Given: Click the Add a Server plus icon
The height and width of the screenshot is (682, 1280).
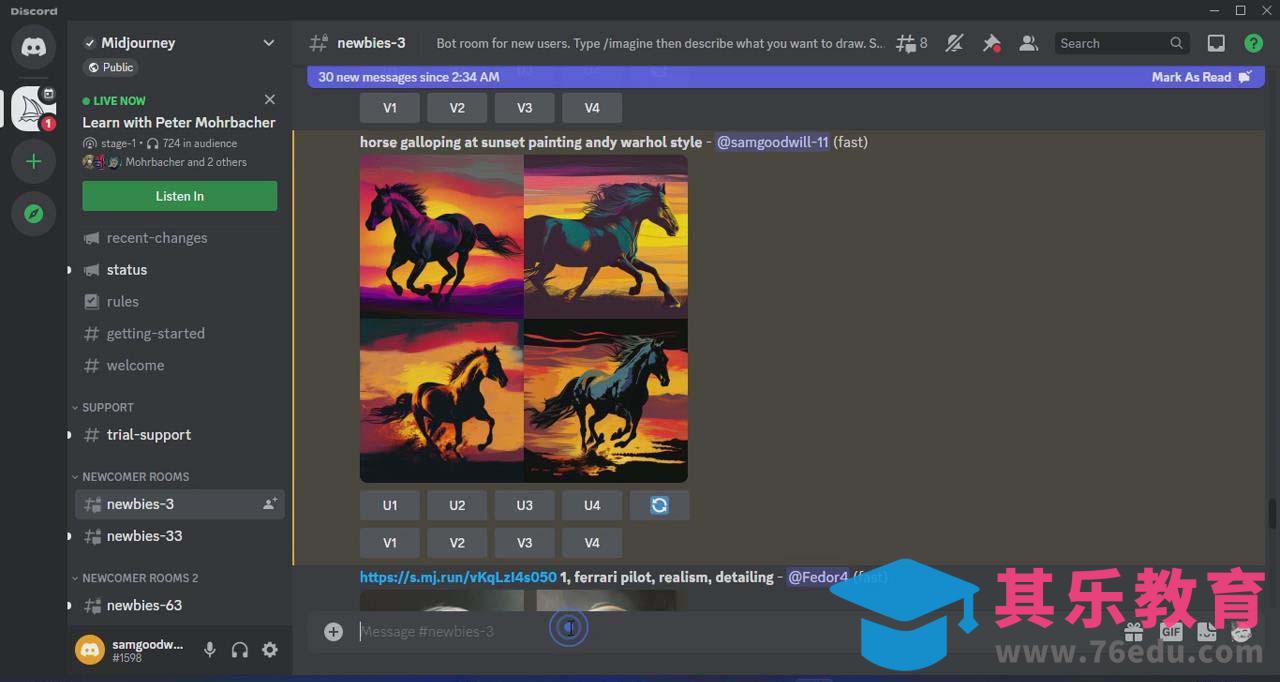Looking at the screenshot, I should point(33,161).
